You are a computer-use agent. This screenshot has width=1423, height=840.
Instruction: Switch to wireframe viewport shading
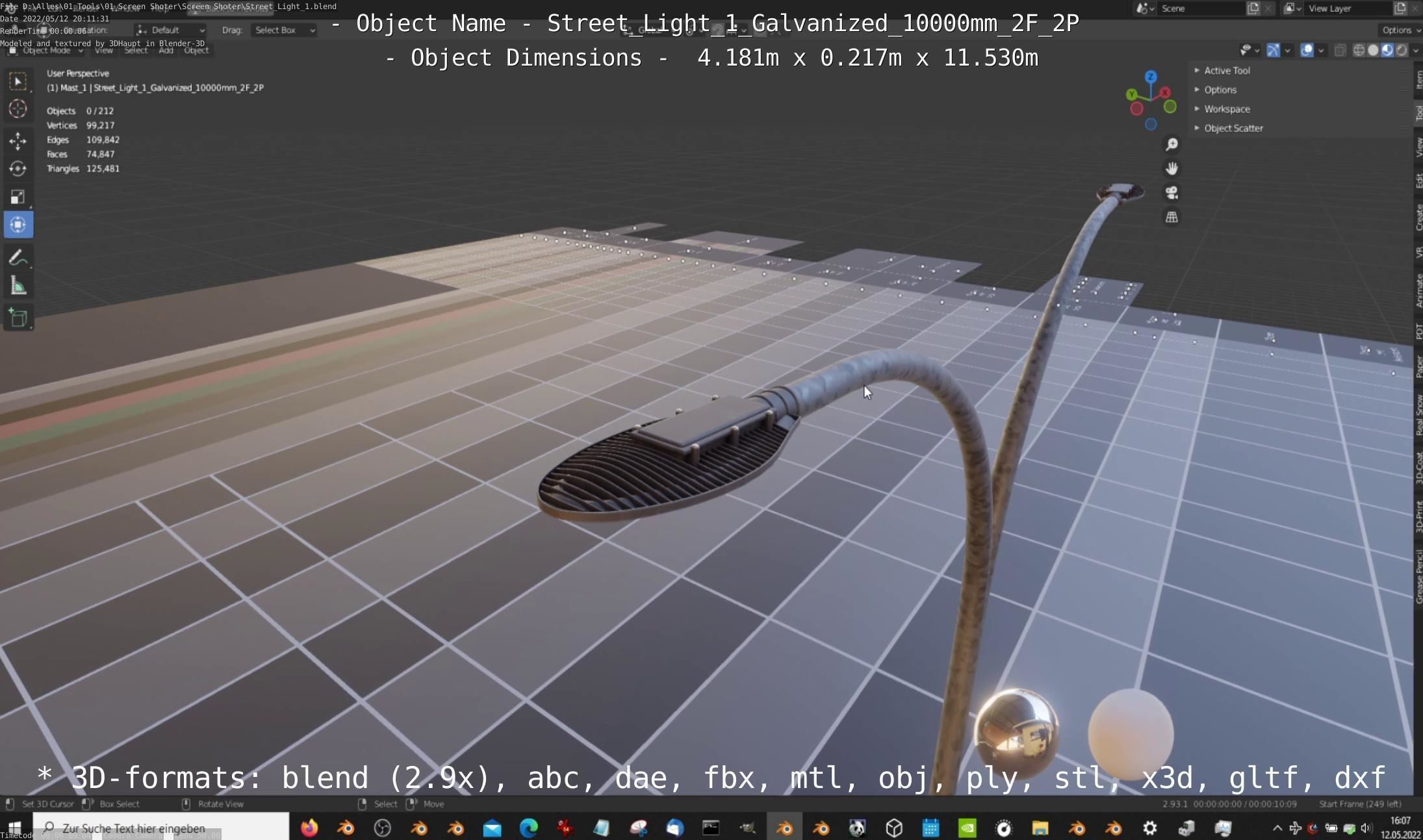(1358, 50)
